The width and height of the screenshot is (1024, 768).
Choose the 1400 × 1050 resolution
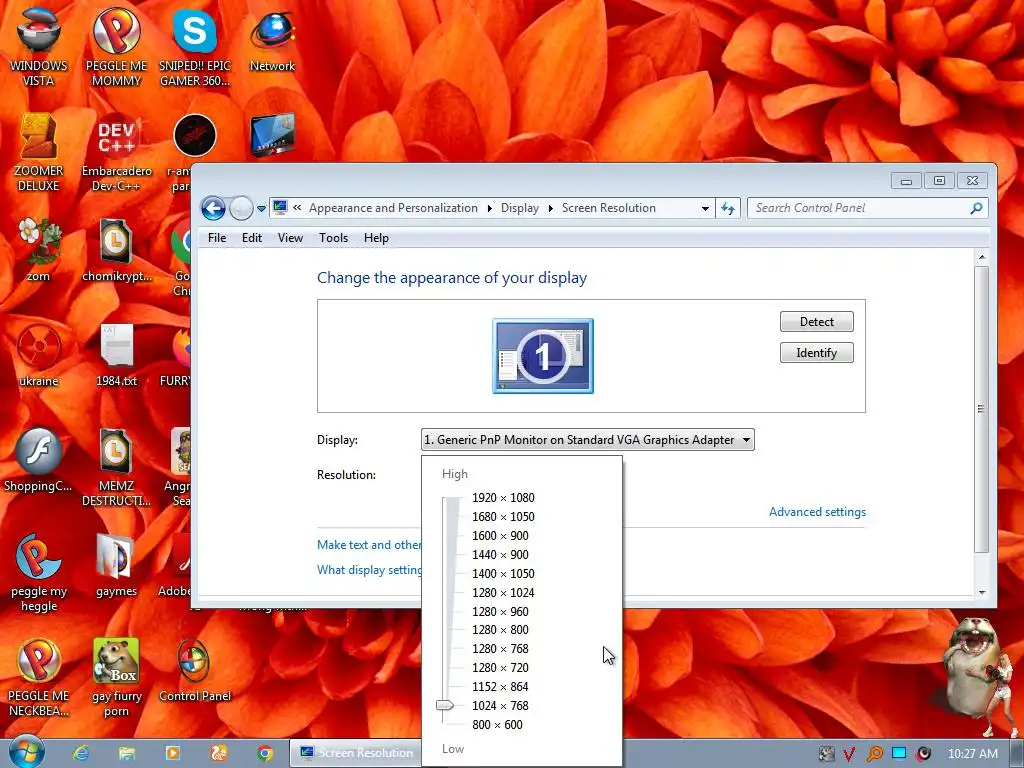(503, 573)
